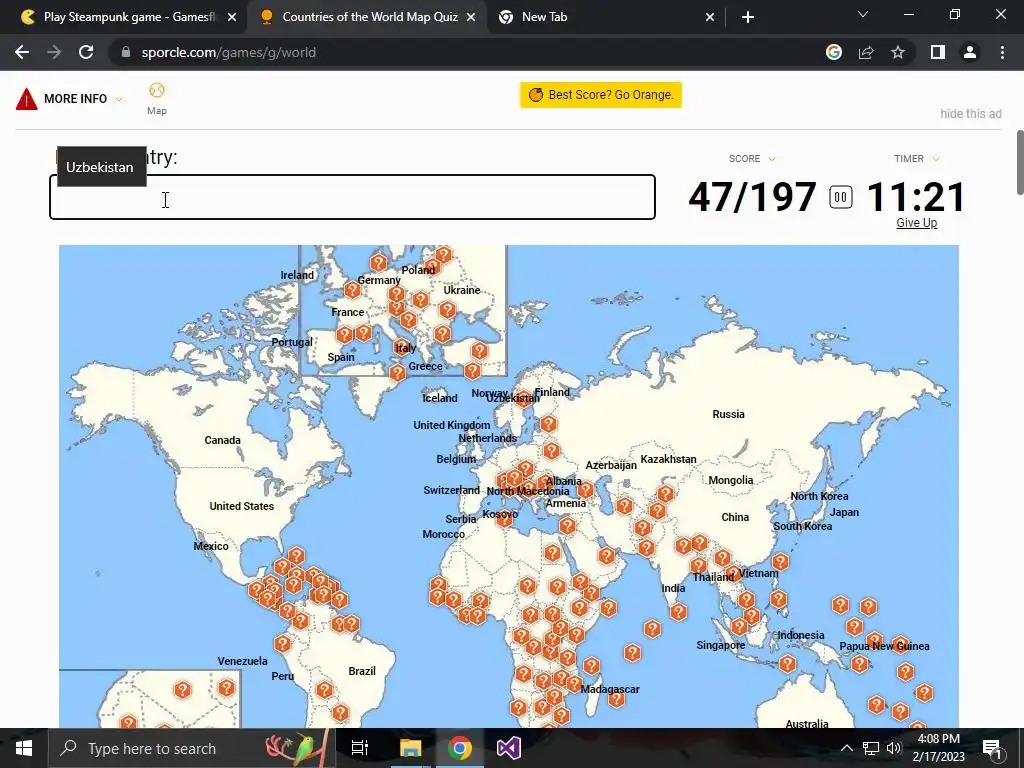Click the China label on map
The width and height of the screenshot is (1024, 768).
click(x=735, y=517)
